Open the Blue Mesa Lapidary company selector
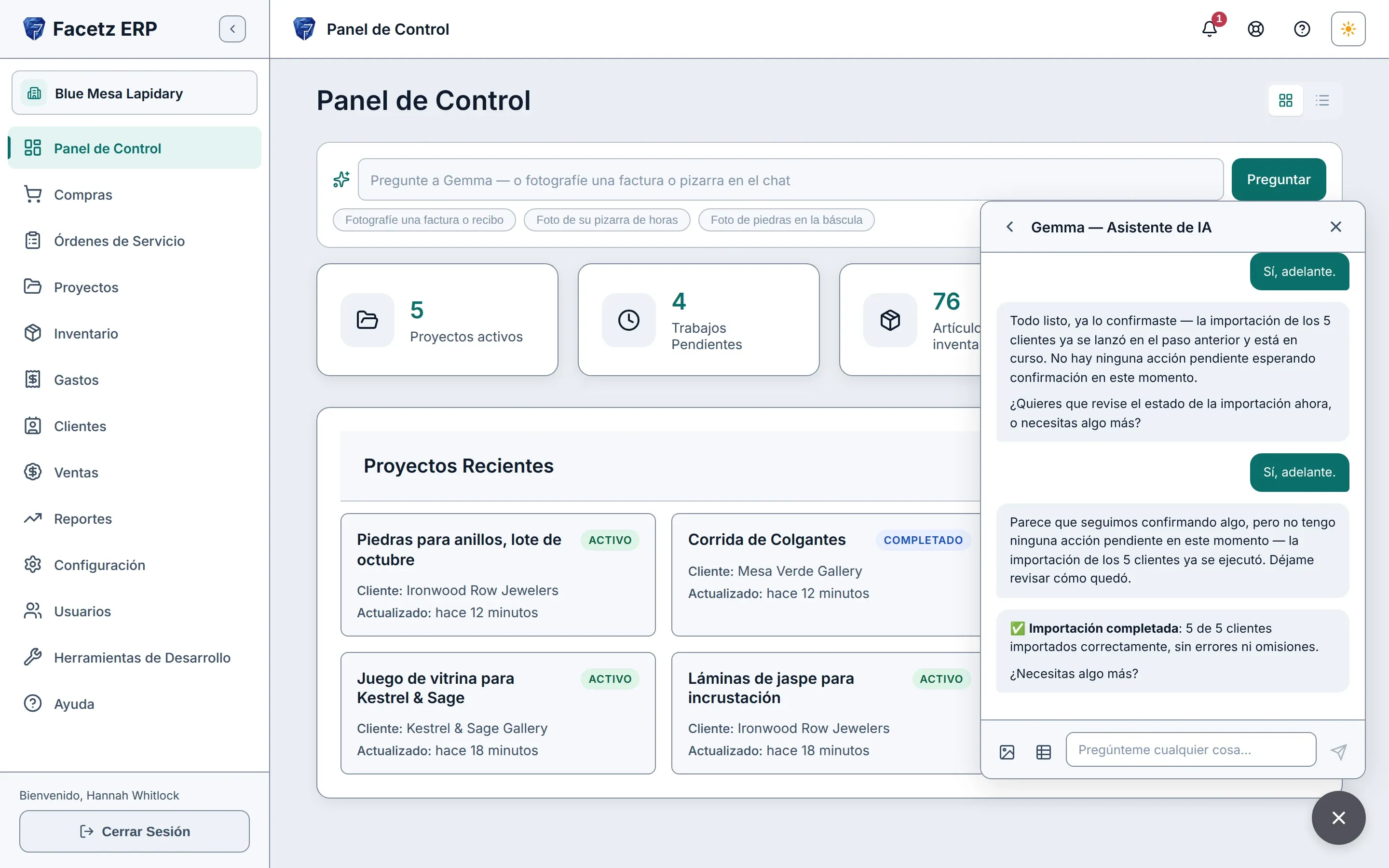 (134, 93)
